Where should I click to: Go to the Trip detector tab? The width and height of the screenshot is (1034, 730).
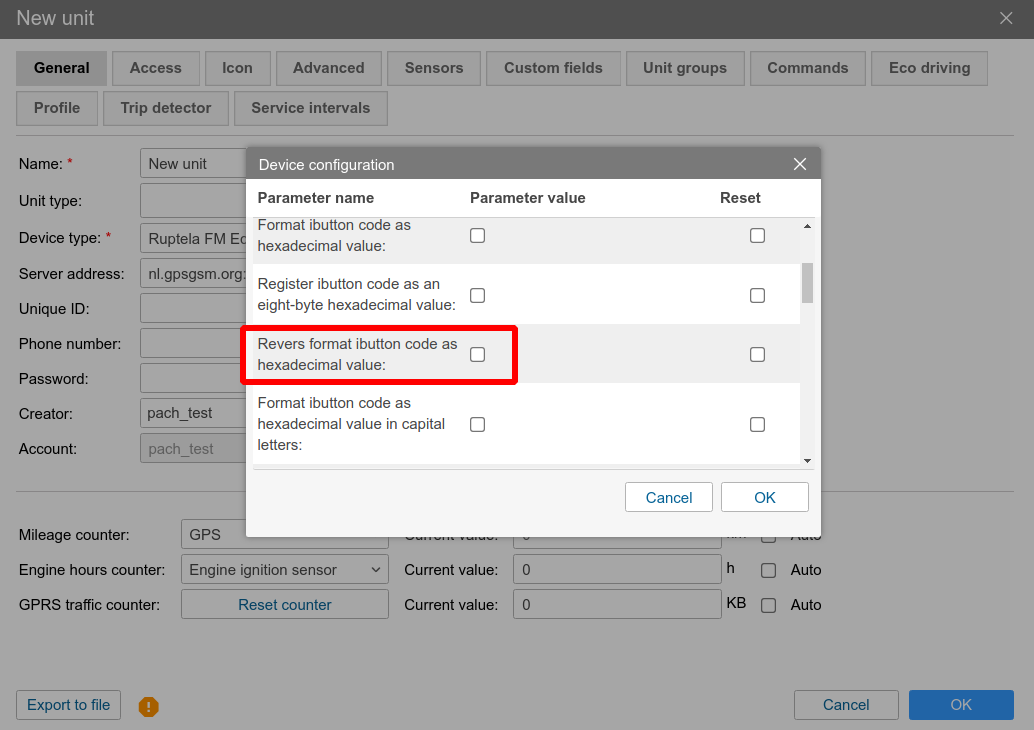tap(166, 108)
